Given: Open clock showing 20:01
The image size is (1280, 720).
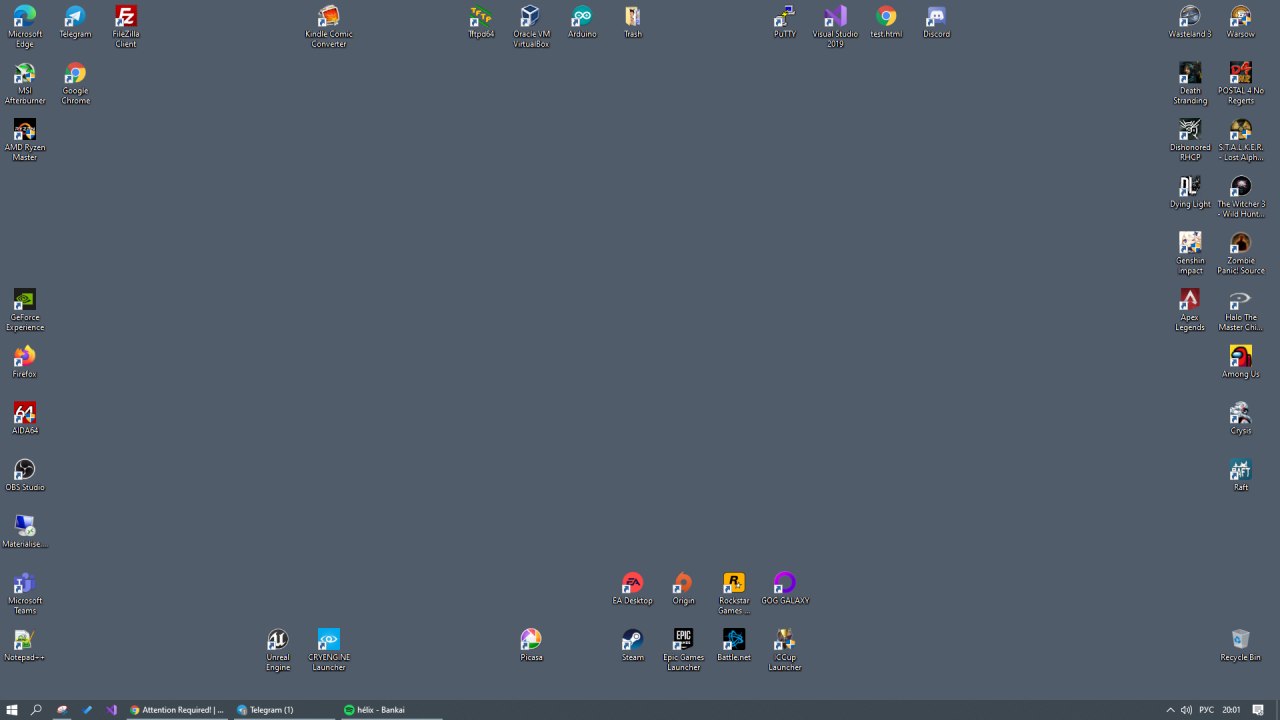Looking at the screenshot, I should click(1231, 710).
